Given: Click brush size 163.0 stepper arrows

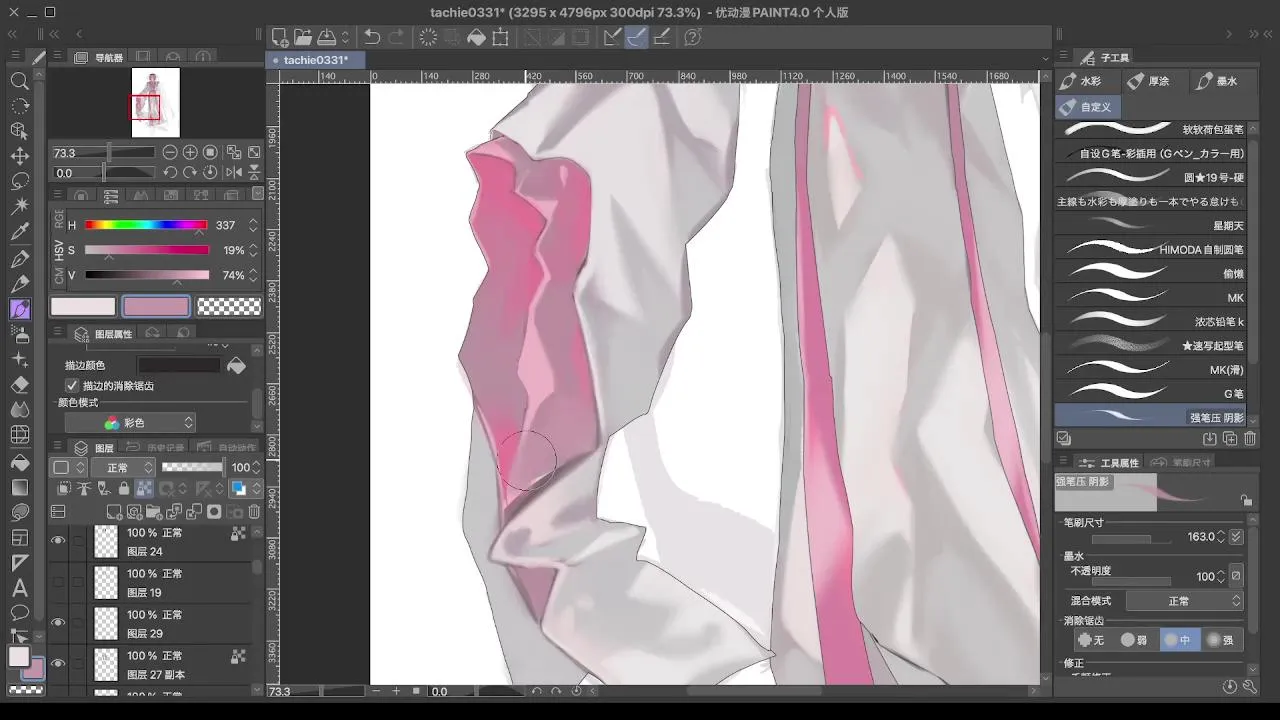Looking at the screenshot, I should click(1221, 537).
